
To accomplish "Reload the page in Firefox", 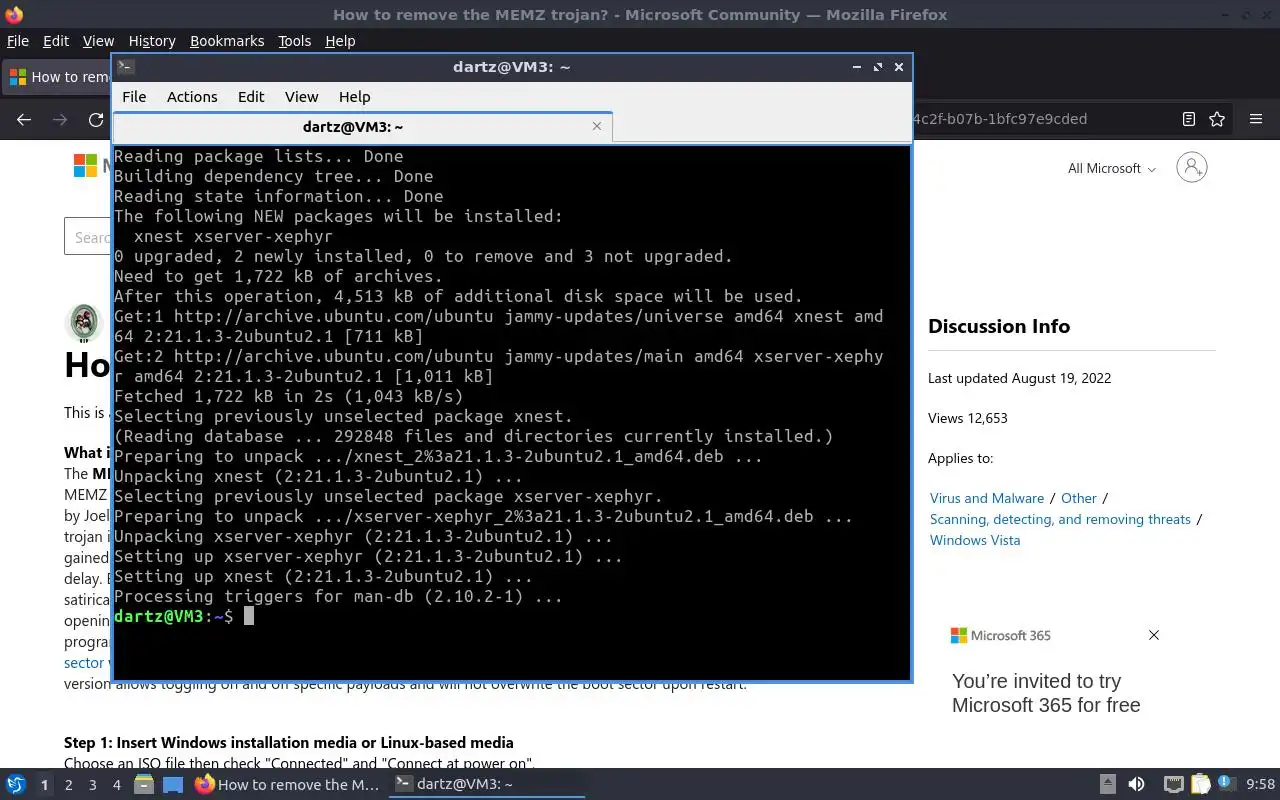I will pos(96,119).
